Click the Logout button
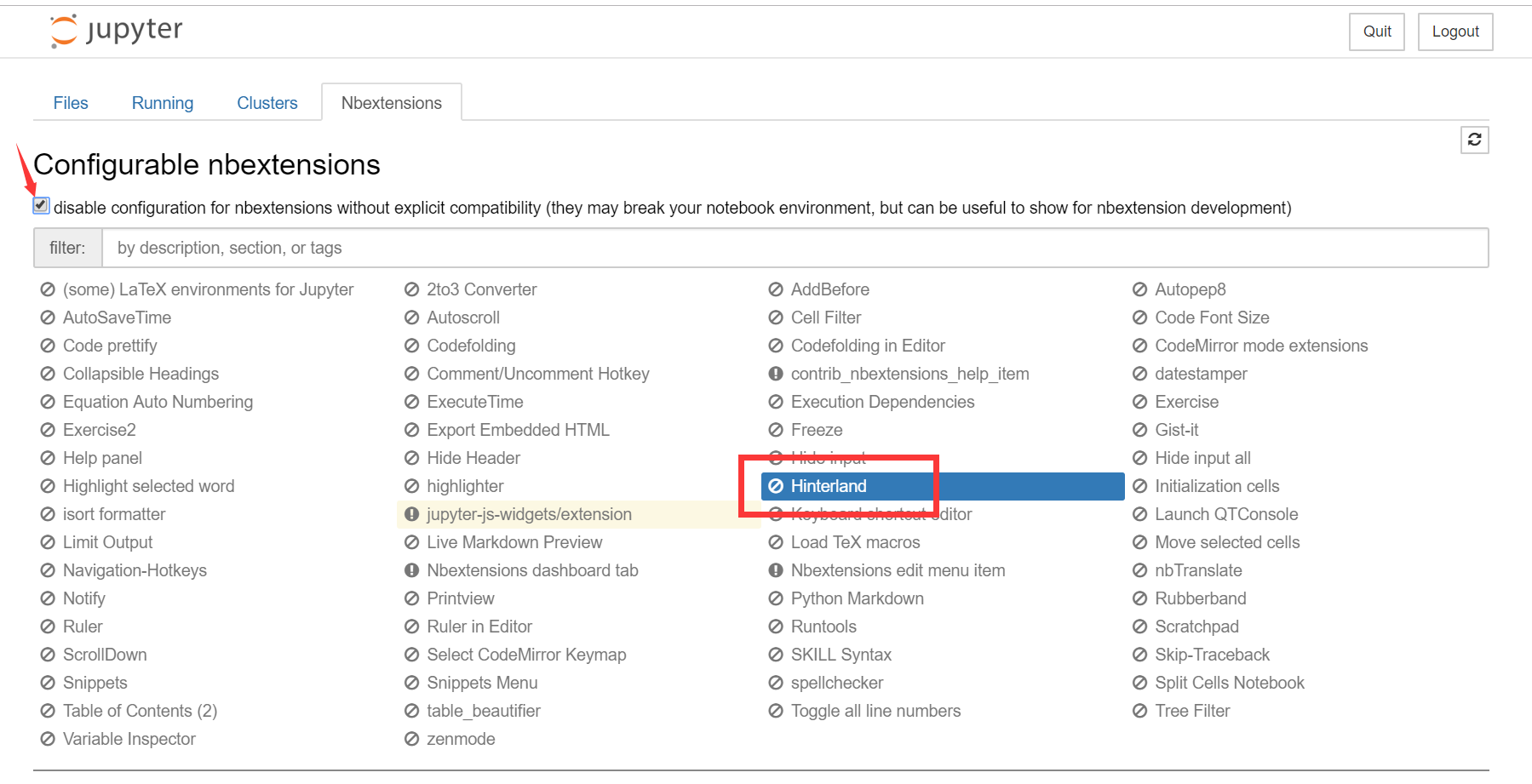The width and height of the screenshot is (1532, 784). coord(1455,31)
